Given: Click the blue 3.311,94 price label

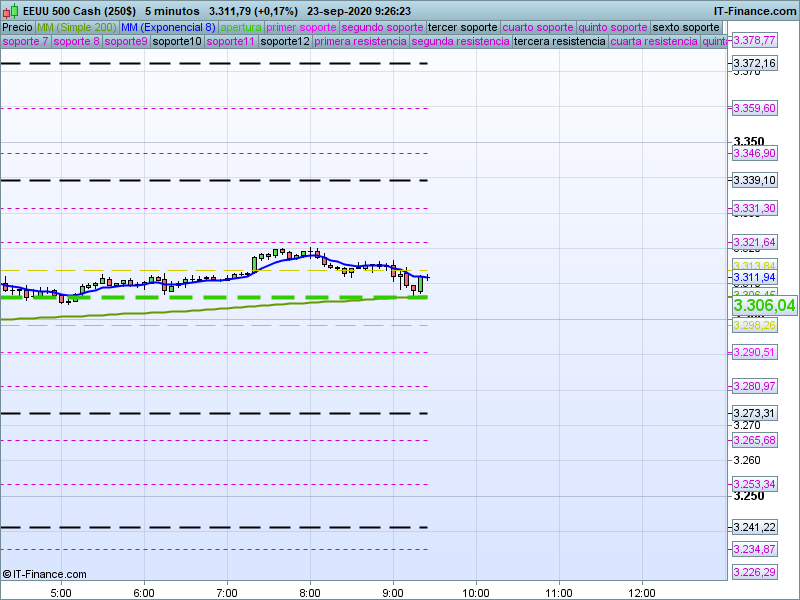Looking at the screenshot, I should [x=754, y=277].
